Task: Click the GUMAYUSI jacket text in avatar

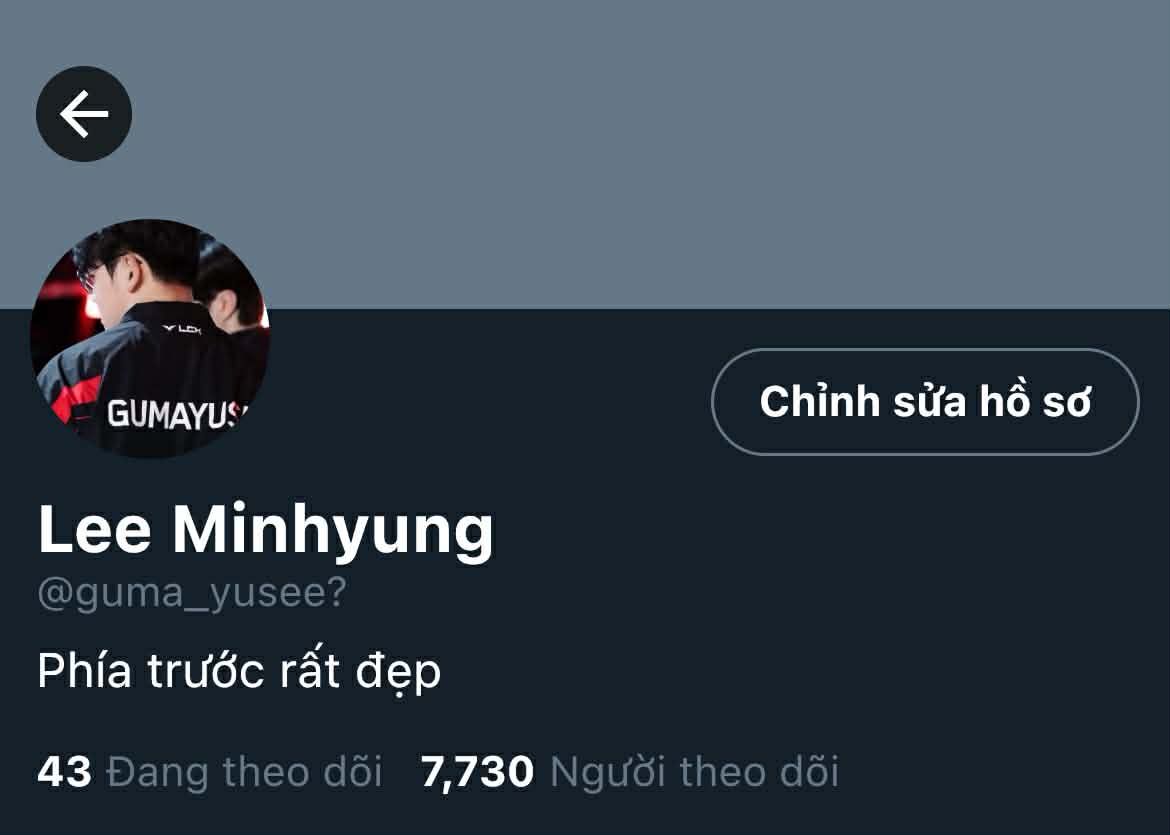Action: tap(175, 415)
